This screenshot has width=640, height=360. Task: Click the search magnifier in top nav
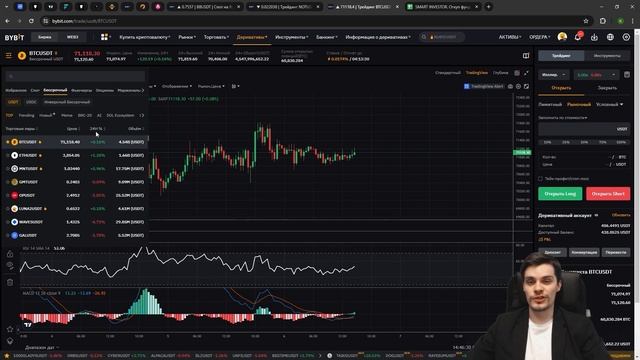coord(424,37)
